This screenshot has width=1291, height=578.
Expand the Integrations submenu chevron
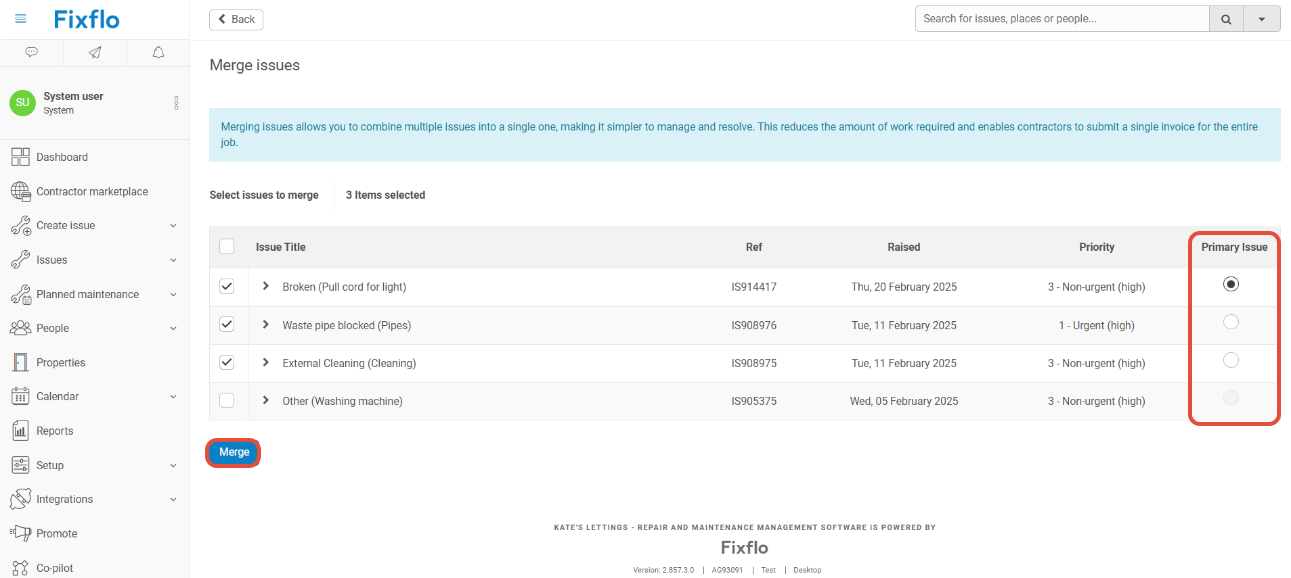pyautogui.click(x=173, y=499)
